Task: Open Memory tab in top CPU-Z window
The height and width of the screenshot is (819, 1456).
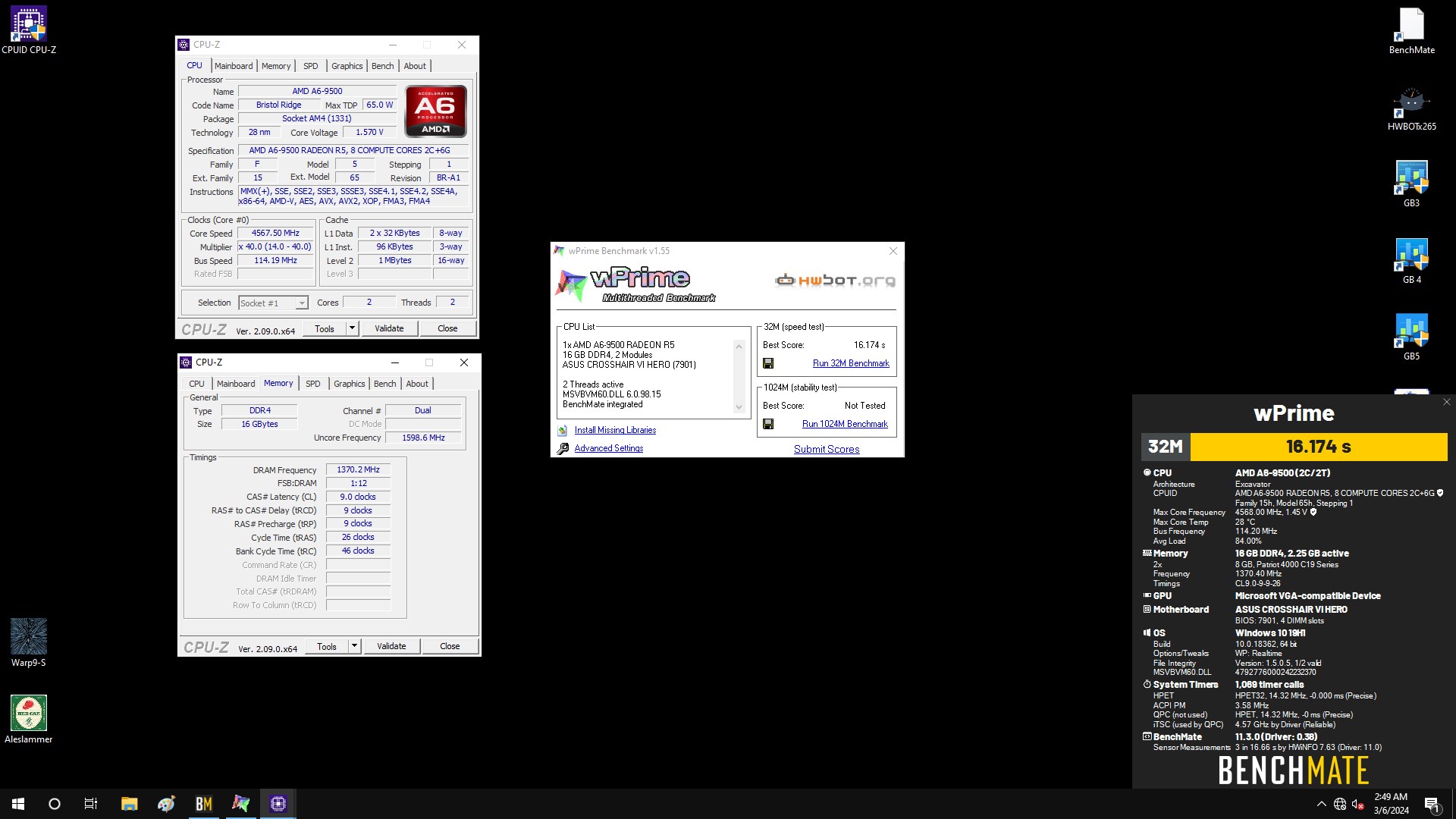Action: (276, 66)
